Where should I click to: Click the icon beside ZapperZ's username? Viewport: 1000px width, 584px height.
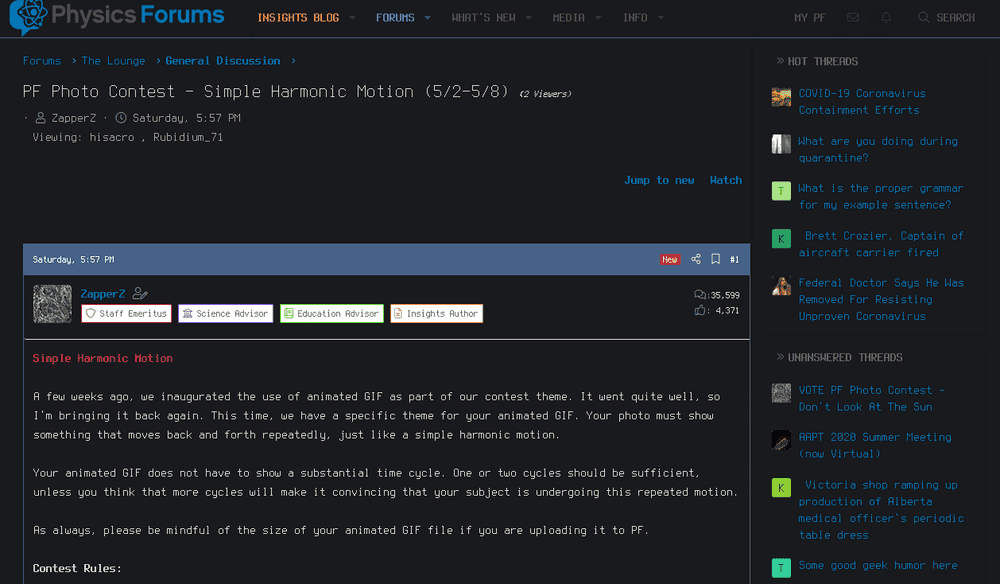(140, 294)
